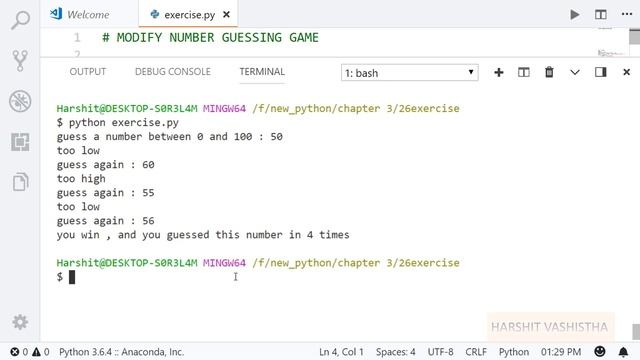640x360 pixels.
Task: Select the TERMINAL panel tab
Action: point(262,72)
